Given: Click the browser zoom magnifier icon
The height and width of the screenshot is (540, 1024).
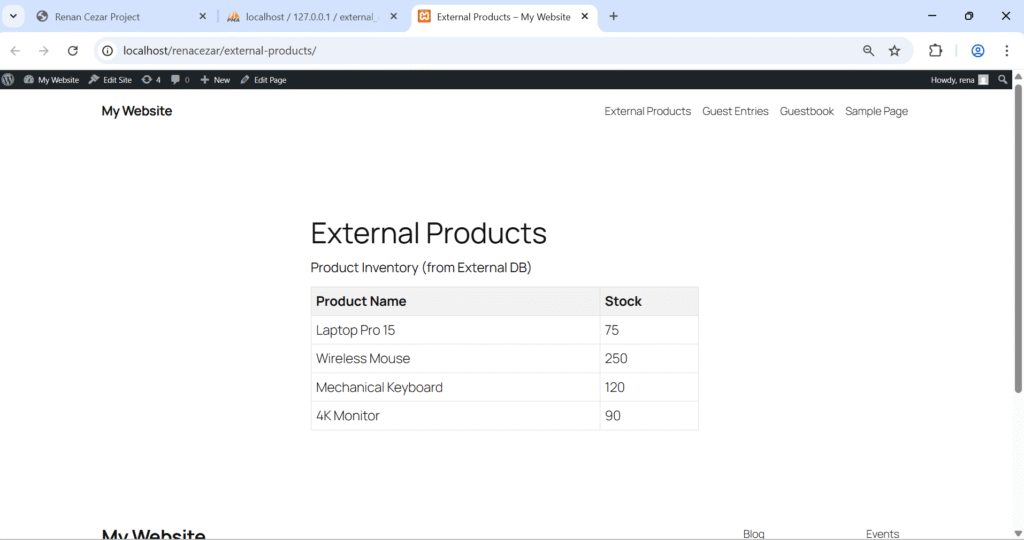Looking at the screenshot, I should coord(868,51).
